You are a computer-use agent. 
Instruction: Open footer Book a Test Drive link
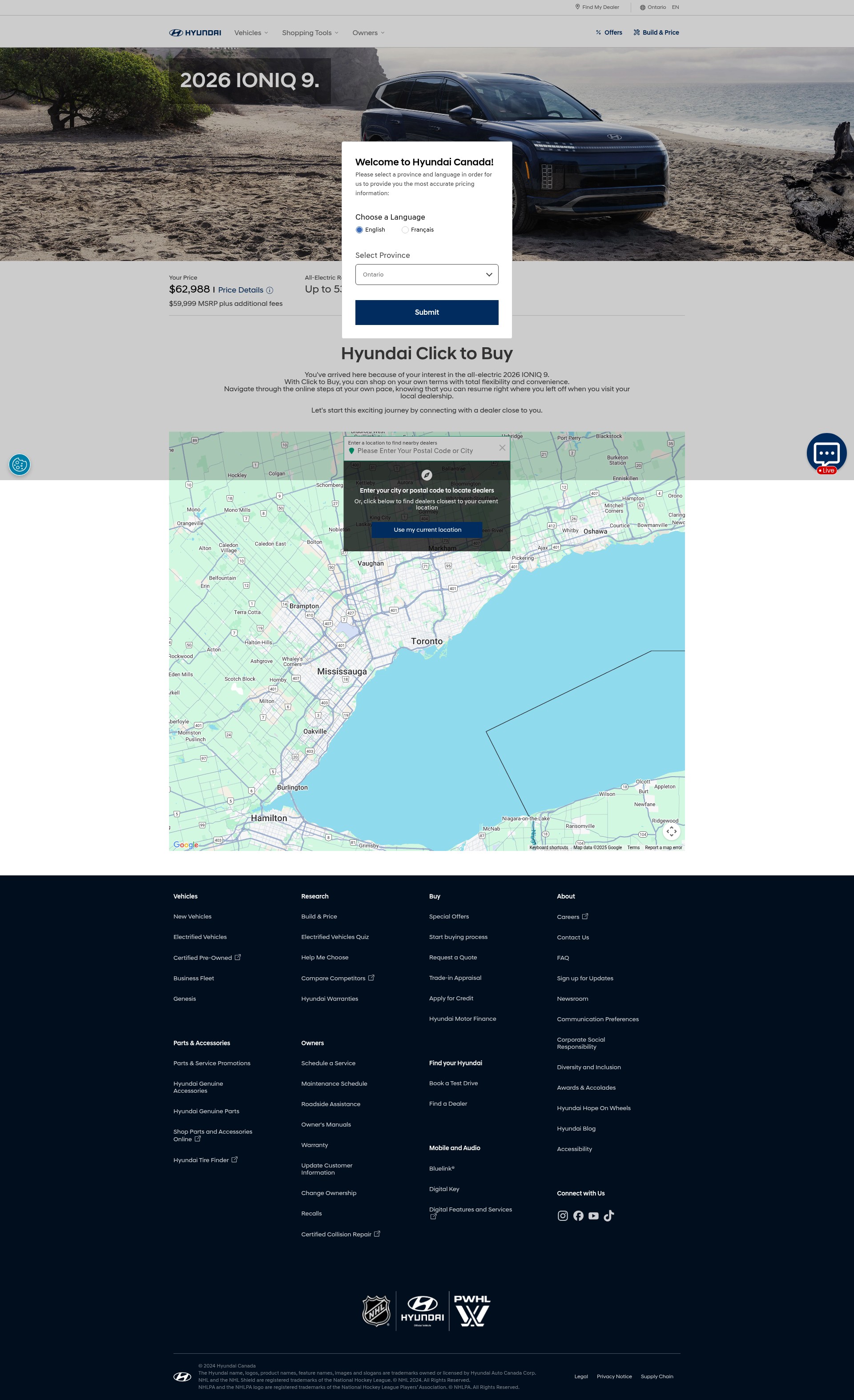tap(454, 1083)
